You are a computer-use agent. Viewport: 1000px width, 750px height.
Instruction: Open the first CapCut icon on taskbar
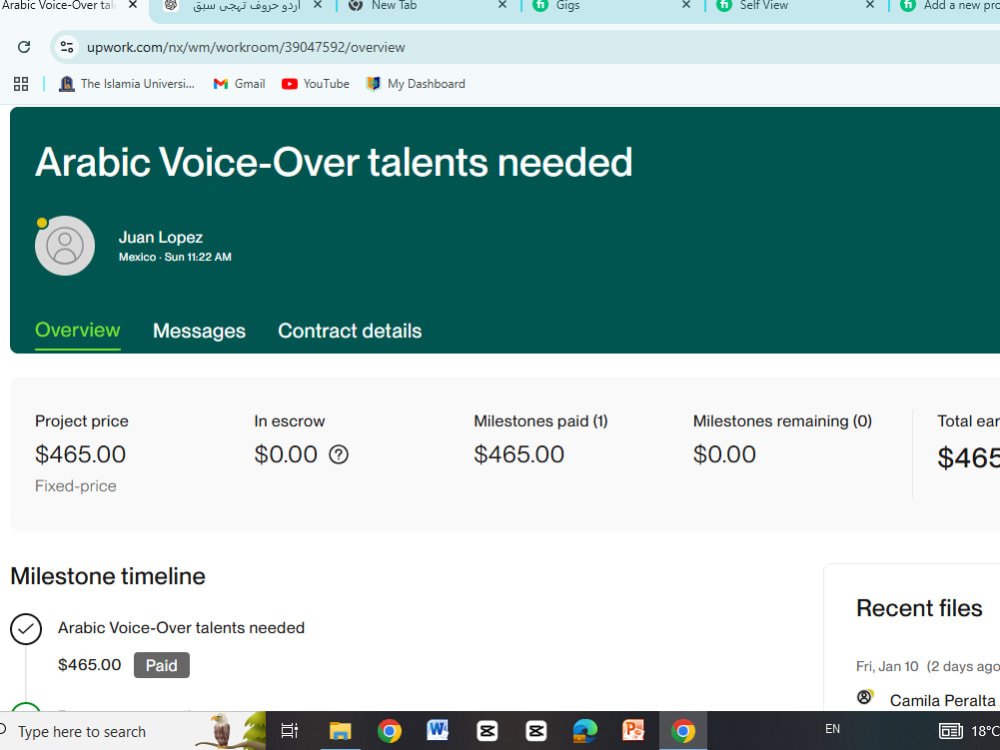click(x=487, y=731)
